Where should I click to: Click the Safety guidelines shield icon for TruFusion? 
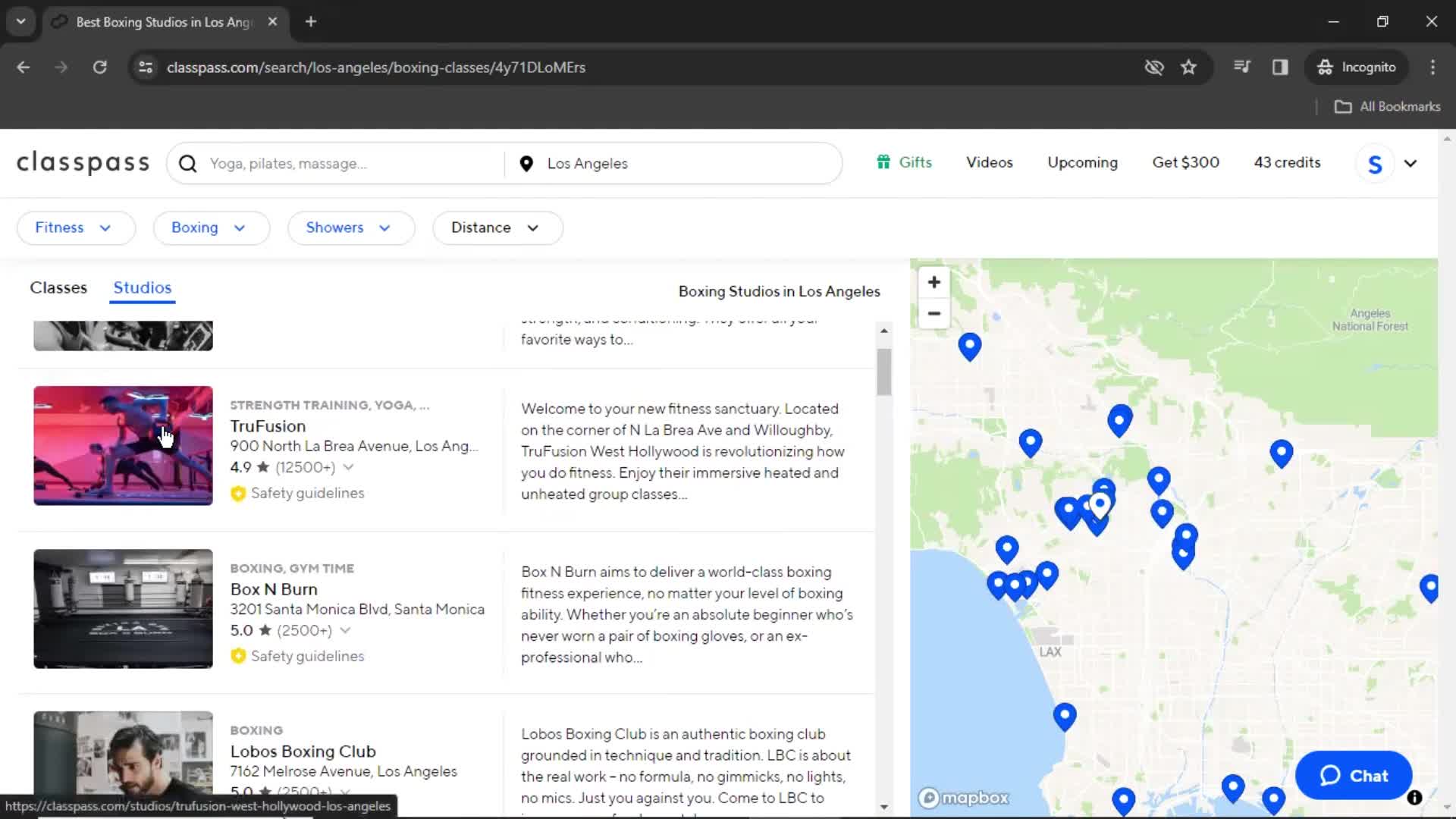pyautogui.click(x=238, y=494)
